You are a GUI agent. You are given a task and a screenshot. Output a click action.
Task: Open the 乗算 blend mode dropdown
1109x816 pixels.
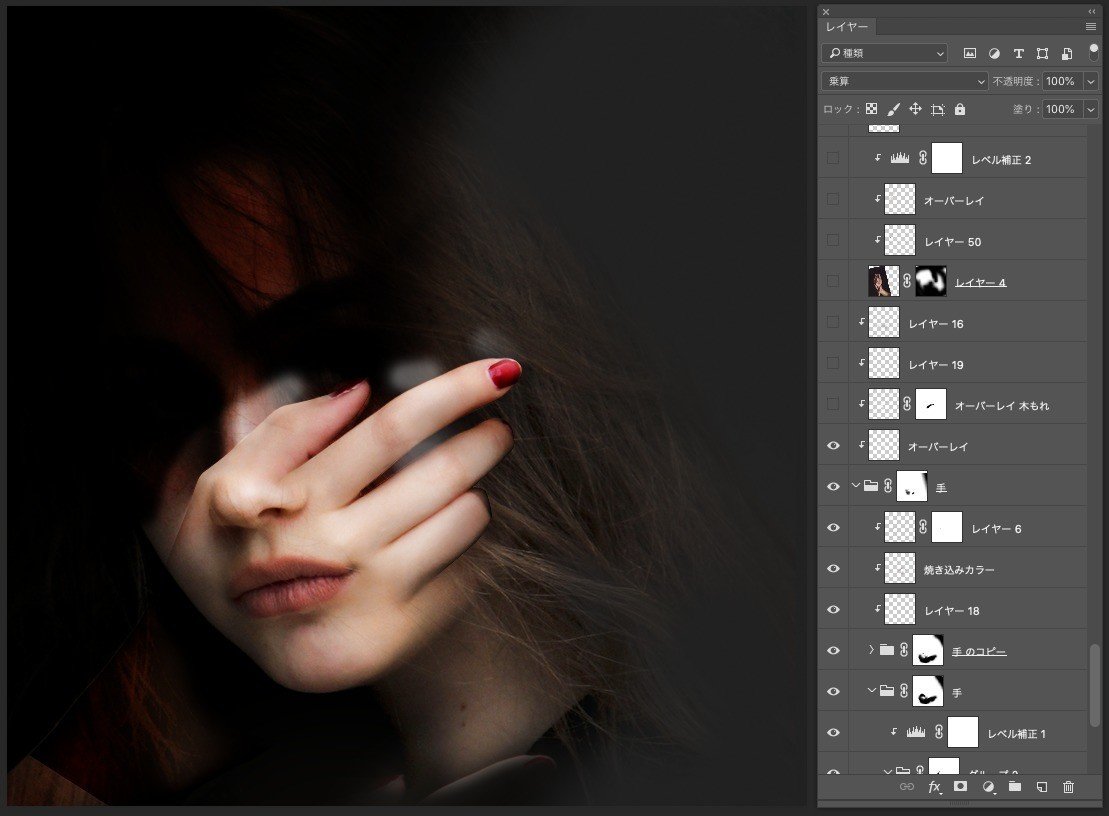[x=904, y=81]
